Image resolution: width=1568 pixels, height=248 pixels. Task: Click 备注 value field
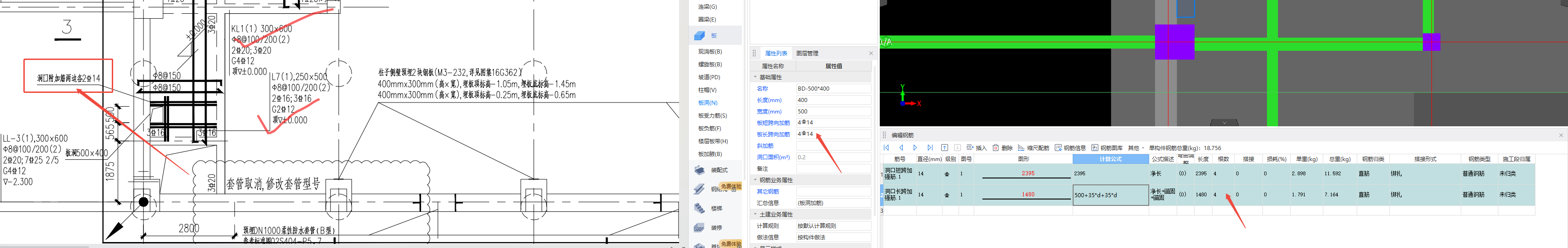(833, 168)
